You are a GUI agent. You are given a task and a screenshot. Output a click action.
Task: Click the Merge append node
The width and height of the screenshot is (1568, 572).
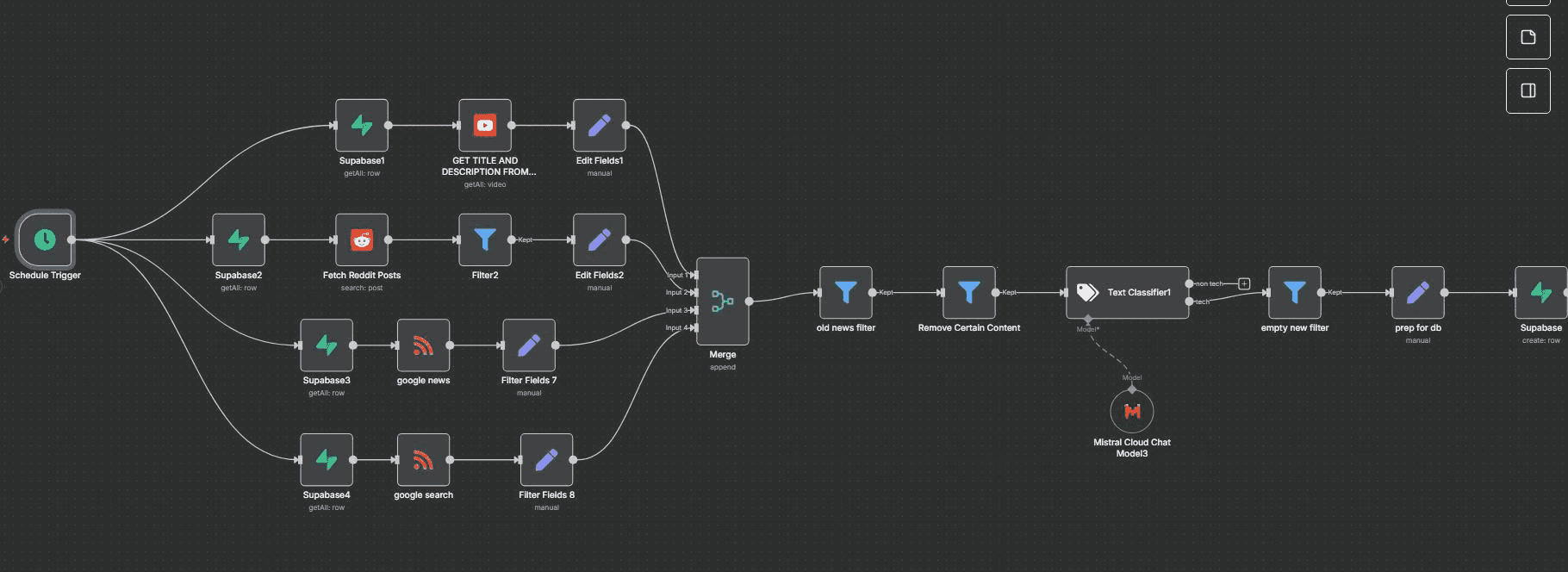tap(722, 302)
